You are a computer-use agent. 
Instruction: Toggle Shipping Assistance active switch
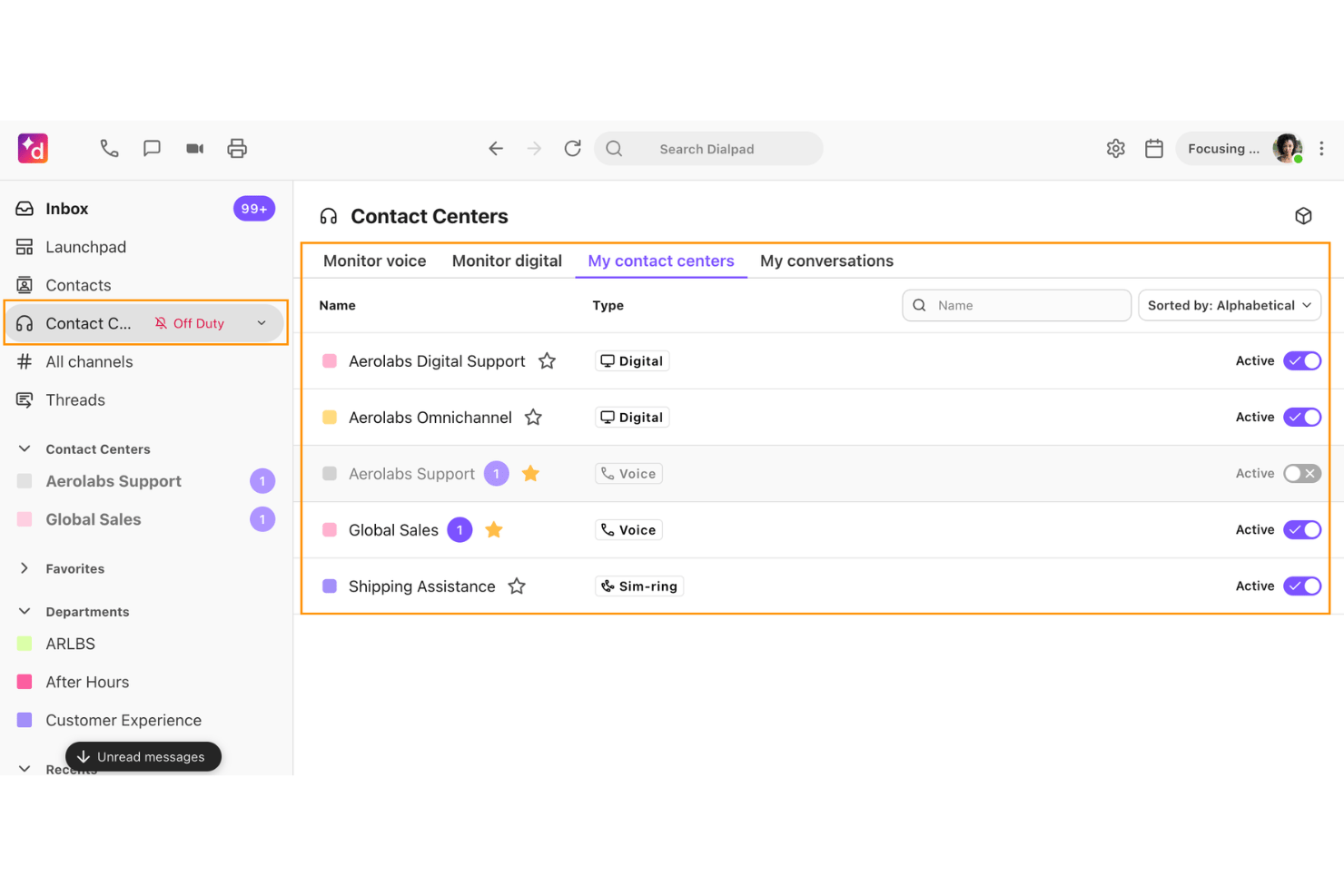tap(1302, 586)
